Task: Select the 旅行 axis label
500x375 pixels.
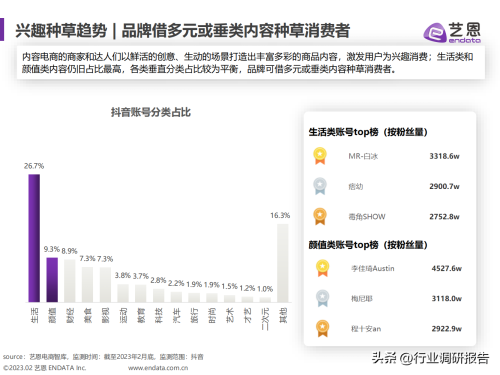Action: [194, 315]
